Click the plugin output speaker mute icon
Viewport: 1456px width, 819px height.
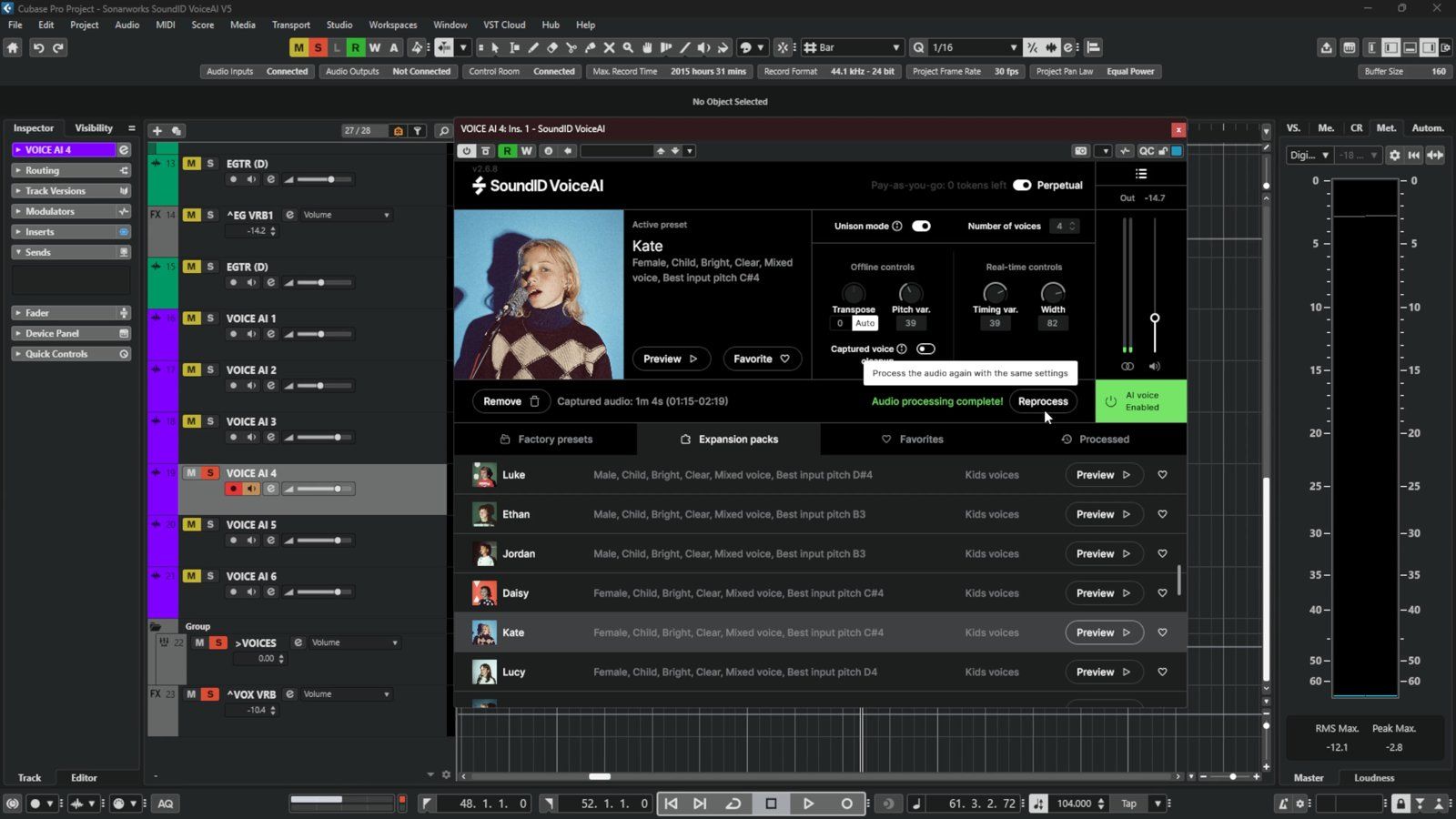[1154, 367]
